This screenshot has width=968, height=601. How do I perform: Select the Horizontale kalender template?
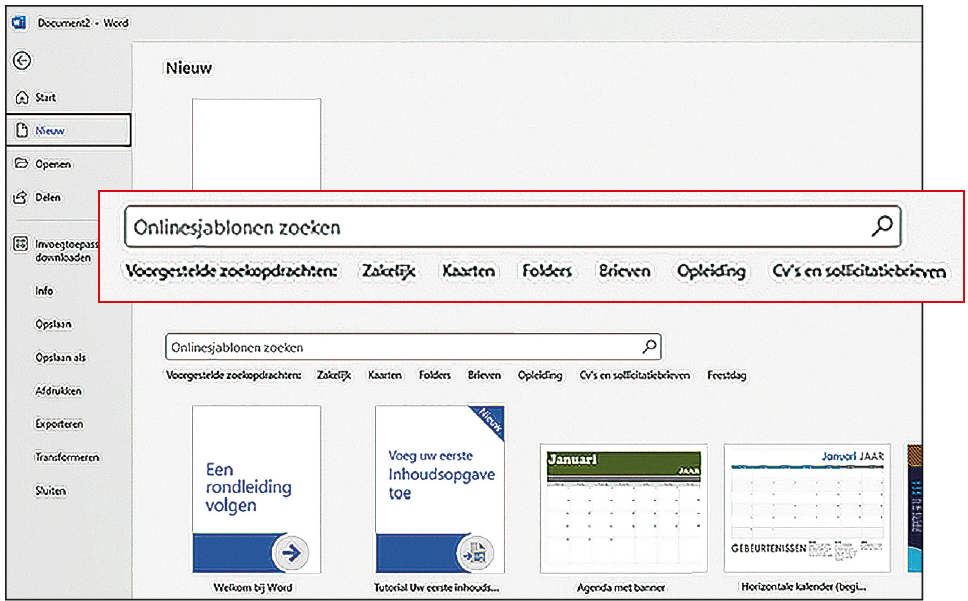coord(807,508)
